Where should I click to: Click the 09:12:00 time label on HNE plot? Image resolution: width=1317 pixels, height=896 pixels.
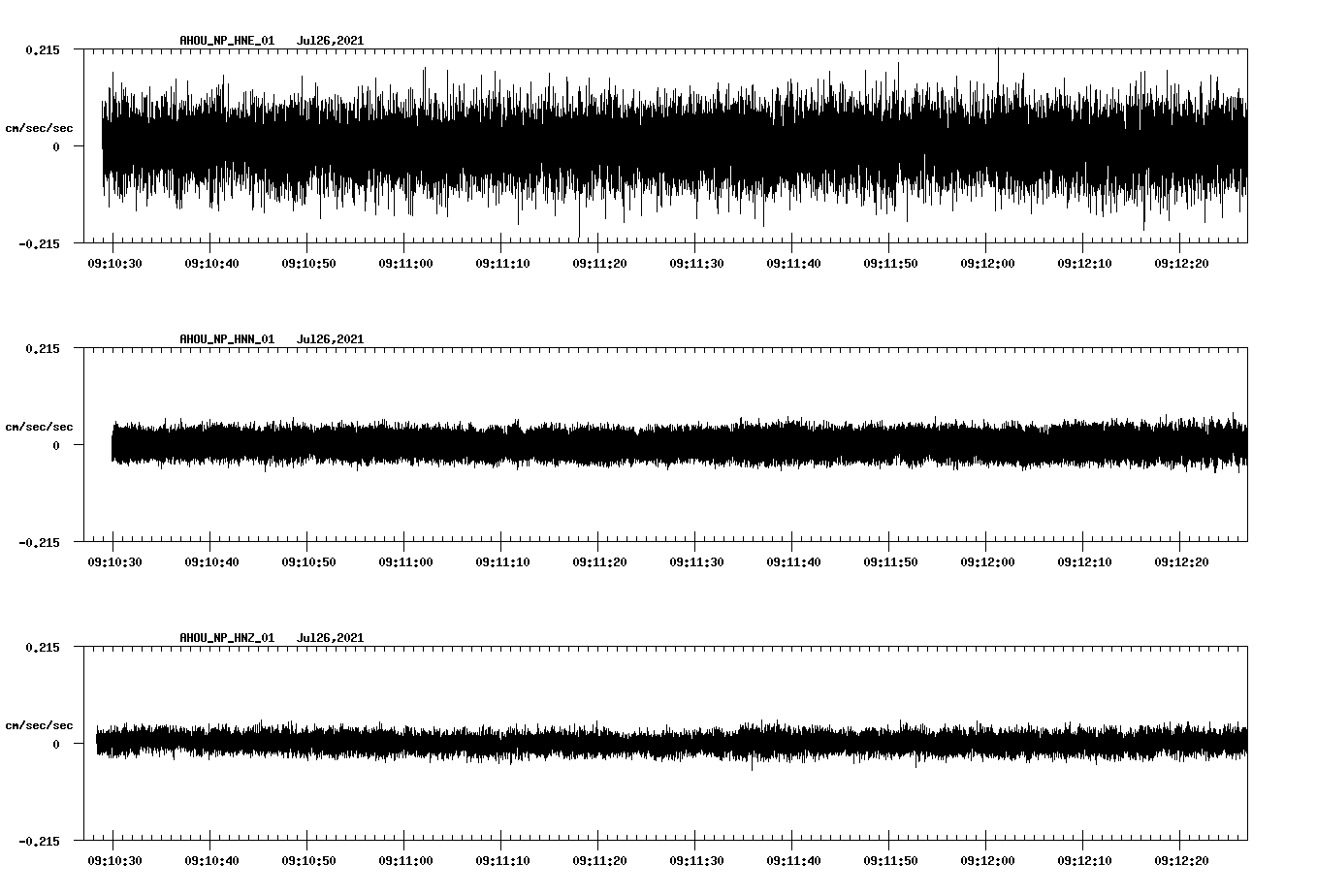pyautogui.click(x=987, y=264)
